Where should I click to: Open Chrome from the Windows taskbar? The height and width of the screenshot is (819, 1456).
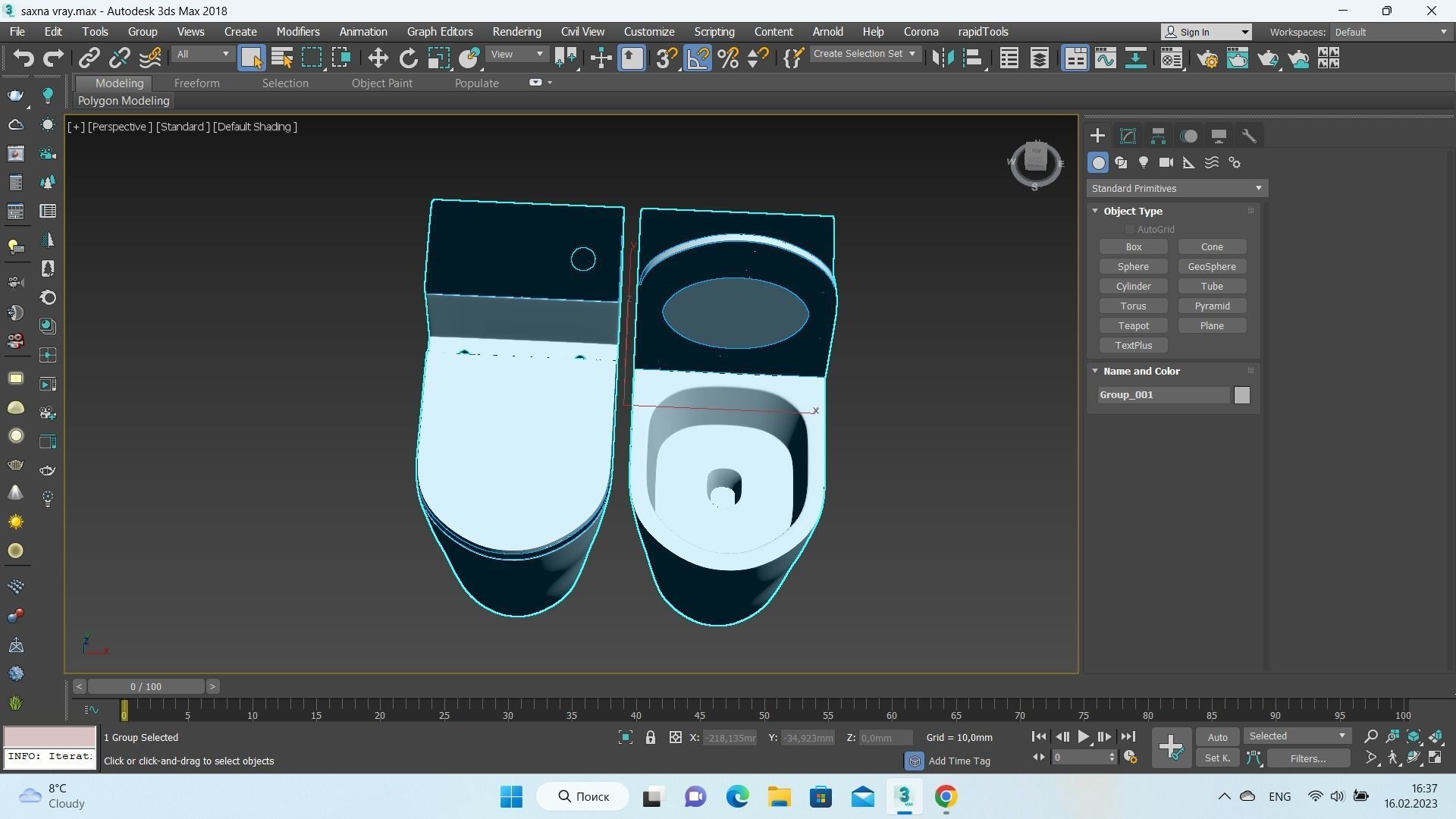[x=946, y=797]
